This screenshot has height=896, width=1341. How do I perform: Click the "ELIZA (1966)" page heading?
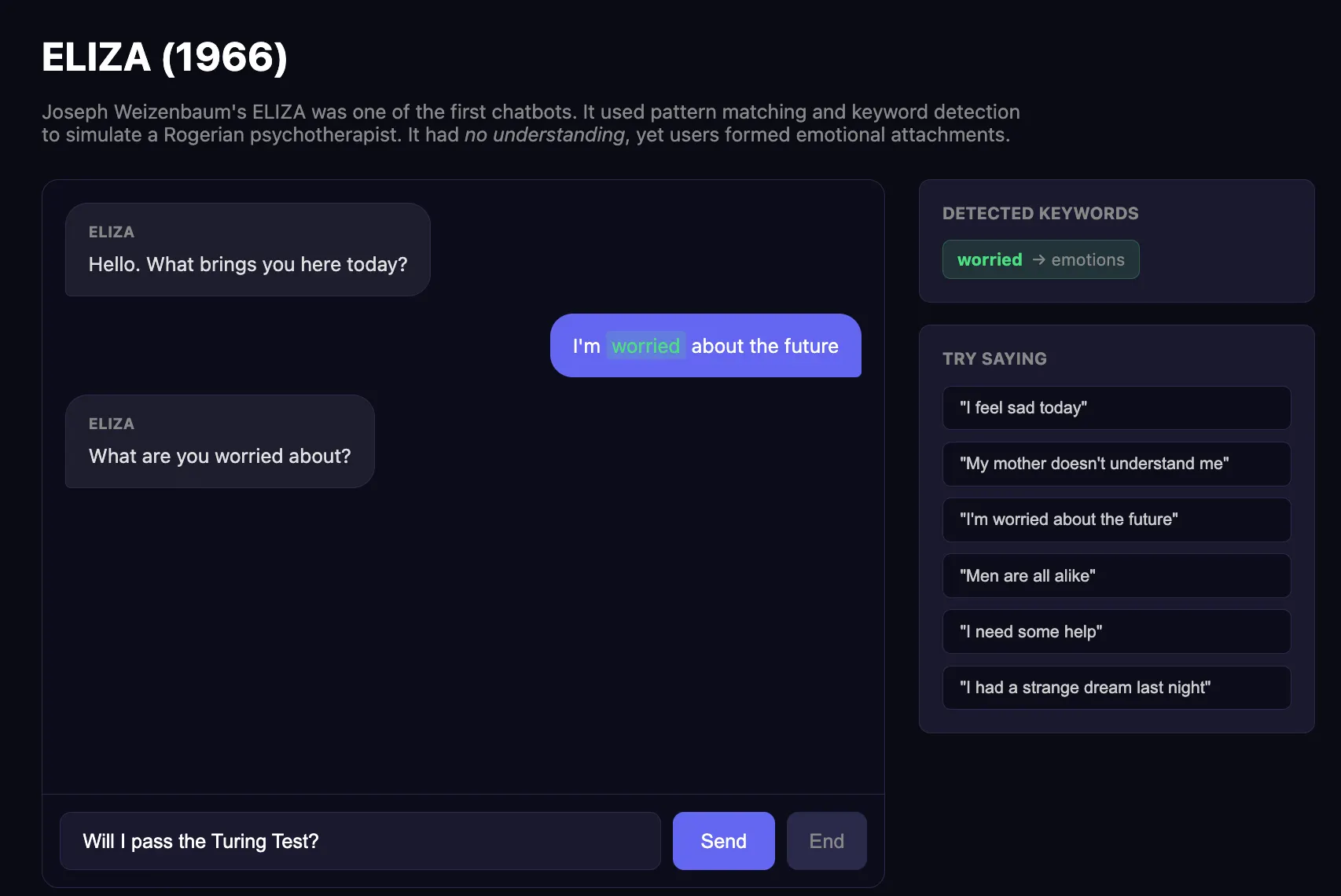pos(164,57)
